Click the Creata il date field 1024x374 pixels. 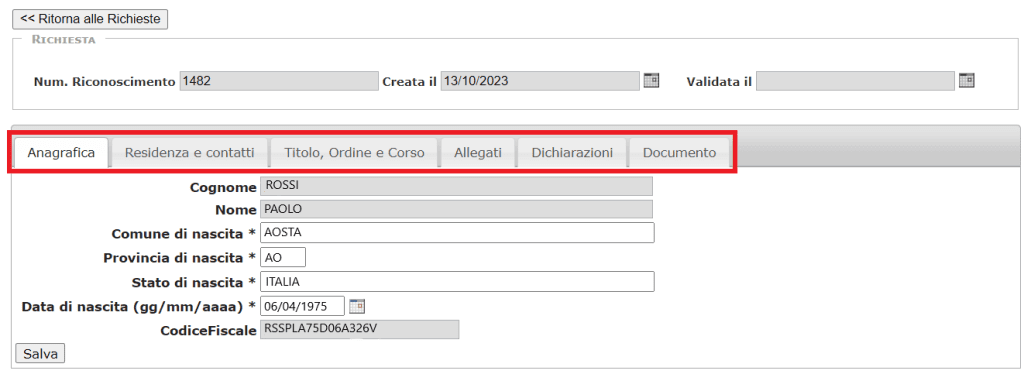point(540,81)
